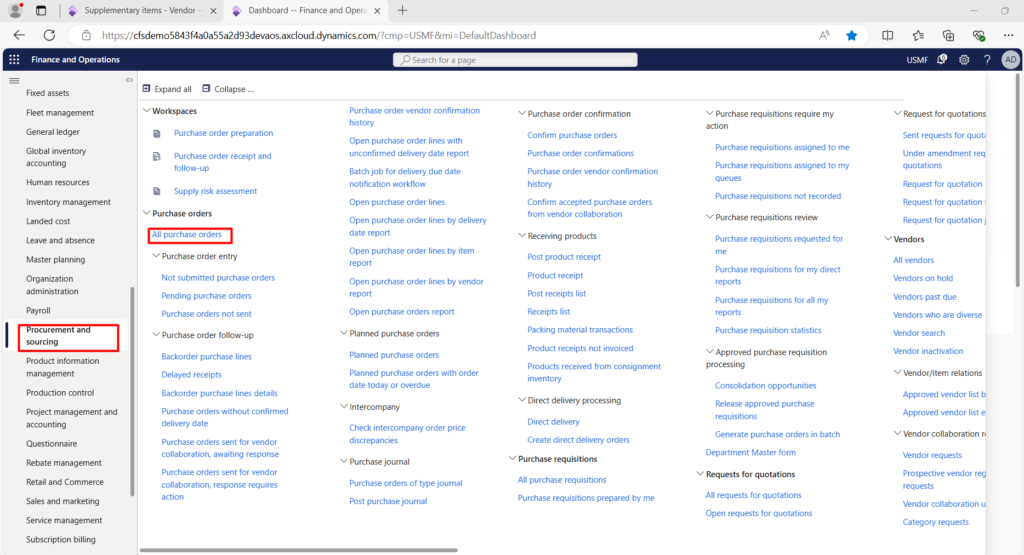Select the Payroll module

point(38,311)
